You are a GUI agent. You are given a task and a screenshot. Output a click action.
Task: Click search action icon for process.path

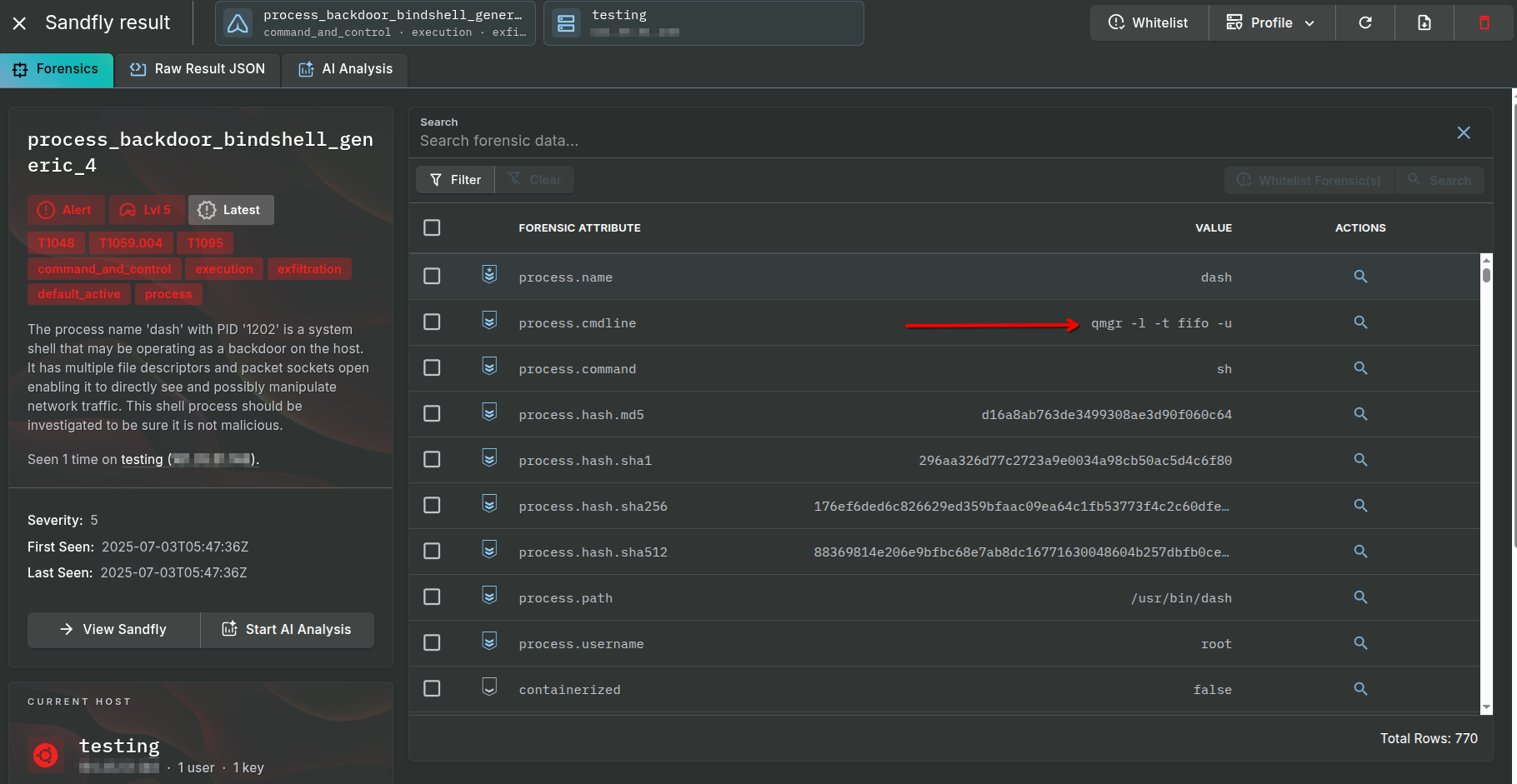pos(1360,597)
